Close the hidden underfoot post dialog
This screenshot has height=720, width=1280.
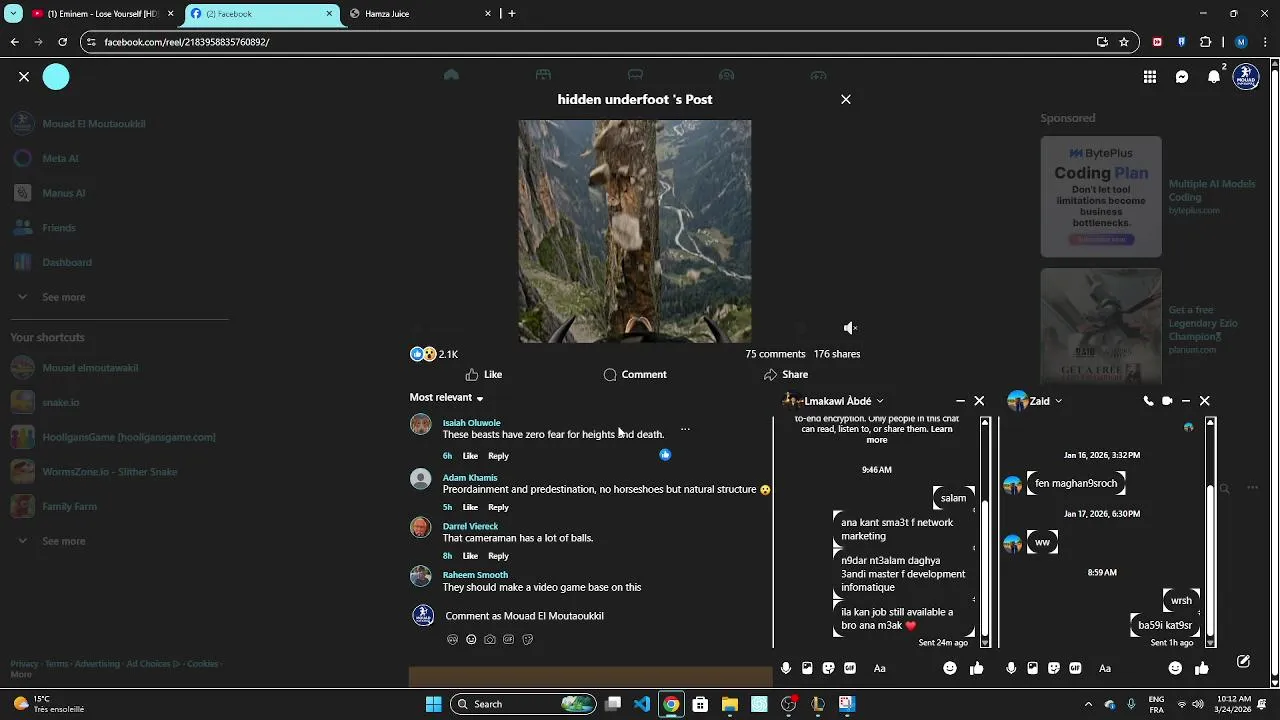(846, 99)
